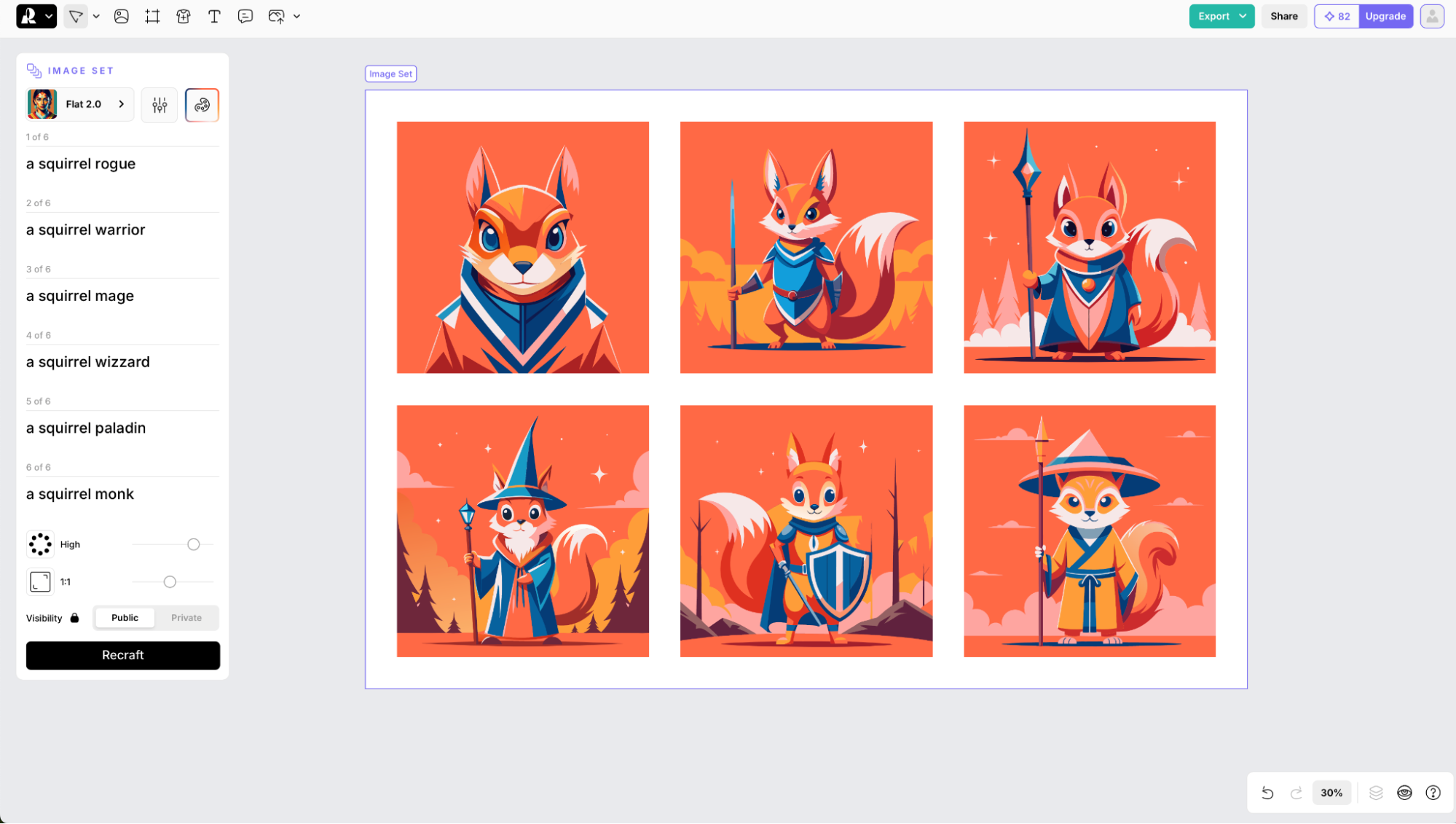Select the Image Set canvas label
The width and height of the screenshot is (1456, 824).
[390, 74]
